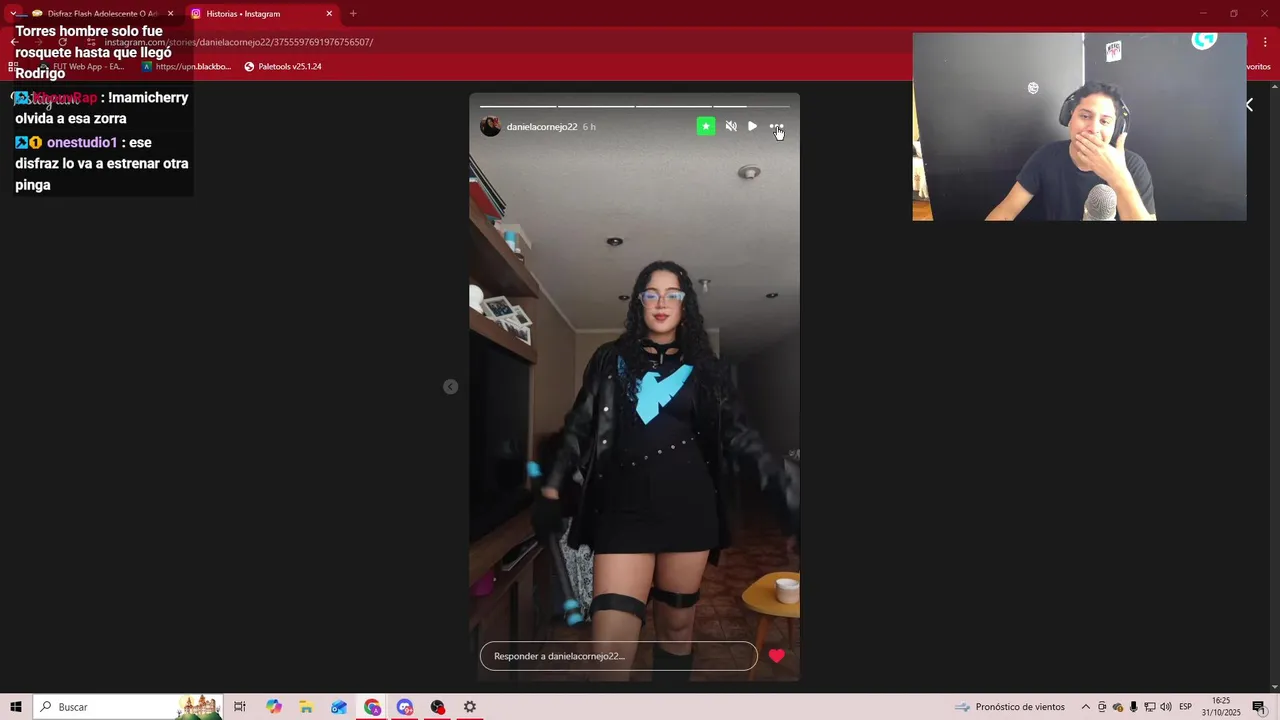Open the clock showing 16:25 31/10/2025
The image size is (1280, 720).
(1221, 707)
